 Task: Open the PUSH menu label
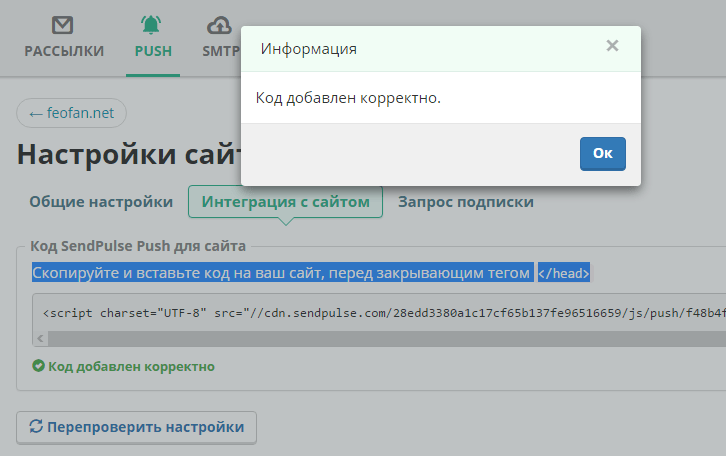point(153,51)
